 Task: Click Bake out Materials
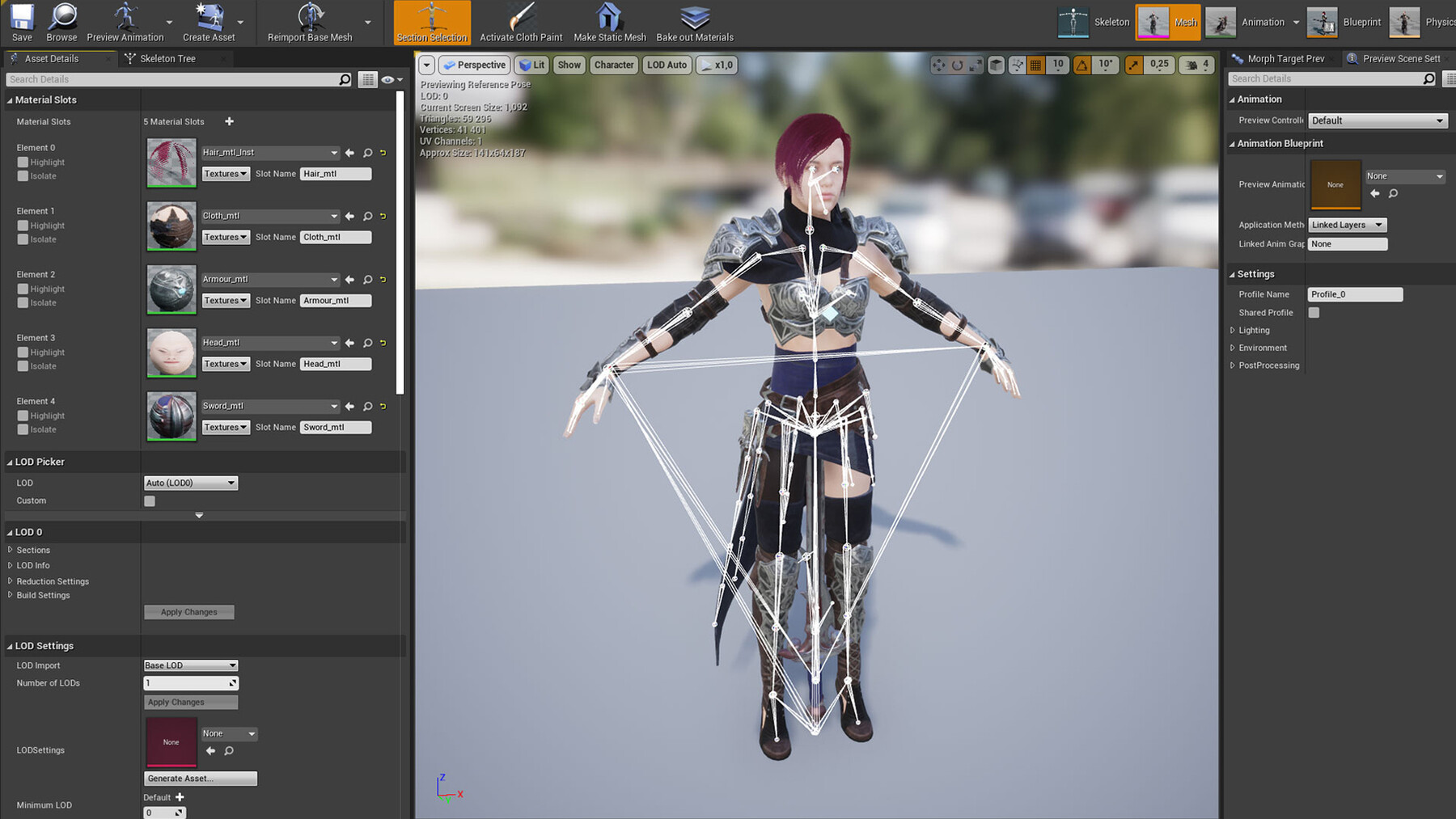[x=694, y=22]
